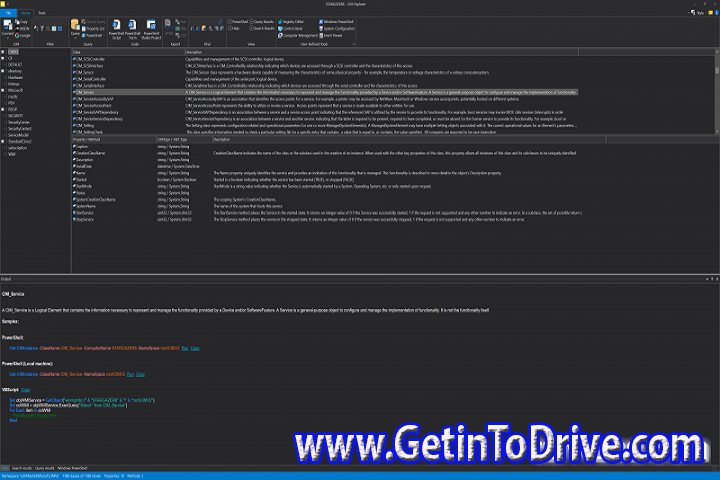Open Event Viewer tool
This screenshot has height=480, width=720.
click(x=331, y=35)
